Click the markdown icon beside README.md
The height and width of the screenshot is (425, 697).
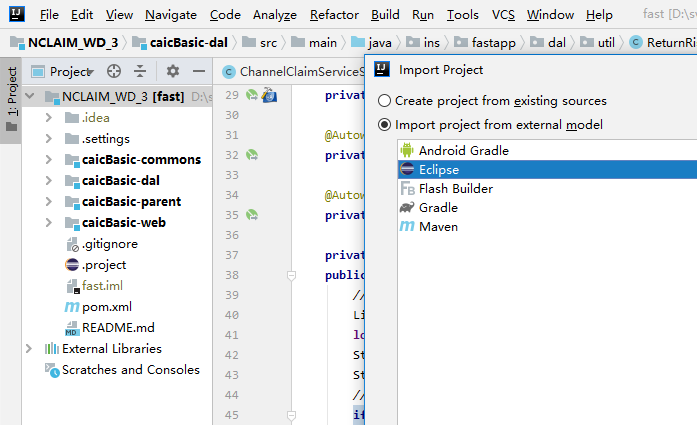[72, 328]
